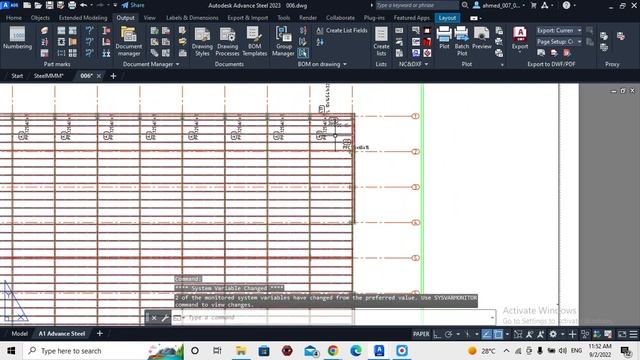Switch to the Home ribbon tab
This screenshot has width=640, height=360.
[14, 18]
